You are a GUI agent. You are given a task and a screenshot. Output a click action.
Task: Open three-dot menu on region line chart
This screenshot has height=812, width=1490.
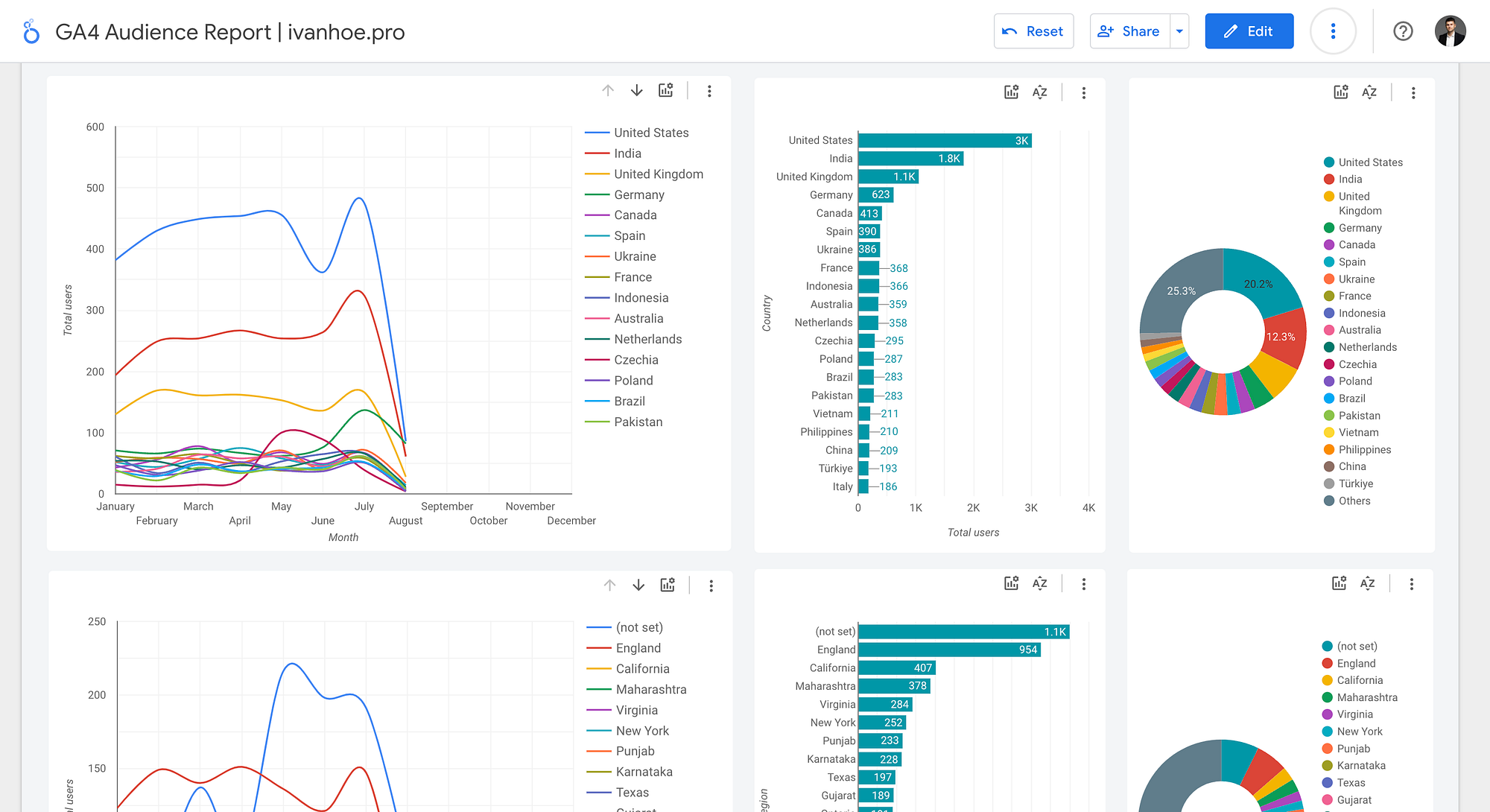pos(711,586)
